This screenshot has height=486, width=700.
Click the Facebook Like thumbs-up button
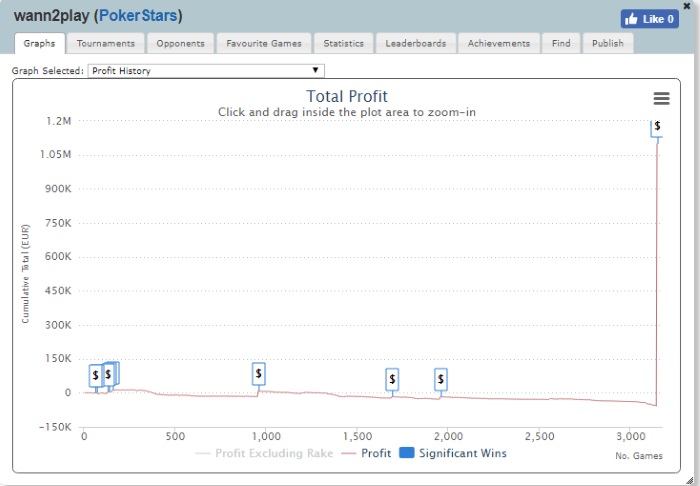click(x=650, y=19)
